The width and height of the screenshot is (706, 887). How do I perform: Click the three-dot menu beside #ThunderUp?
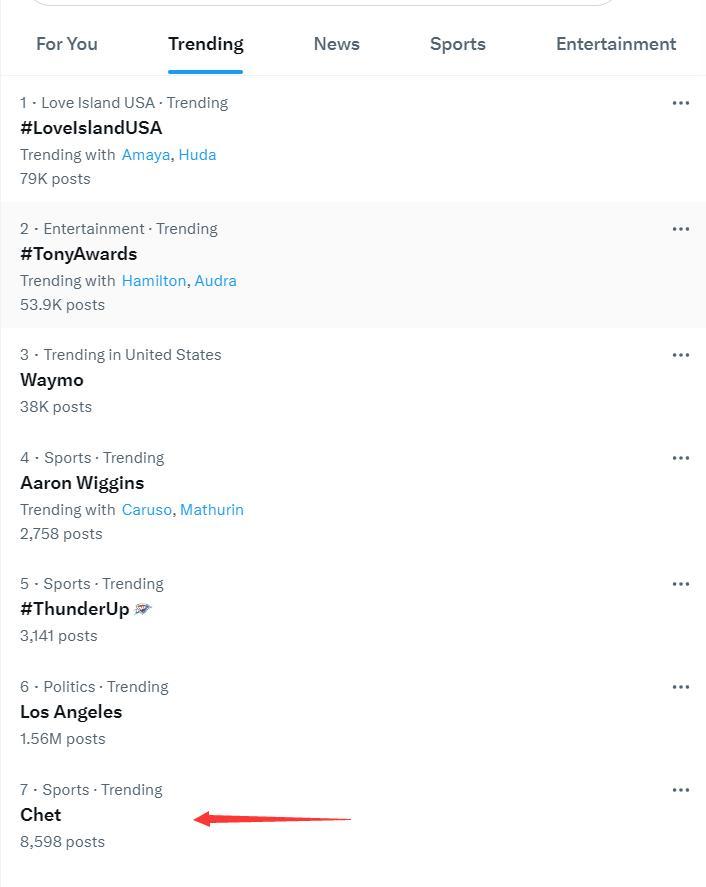tap(681, 584)
